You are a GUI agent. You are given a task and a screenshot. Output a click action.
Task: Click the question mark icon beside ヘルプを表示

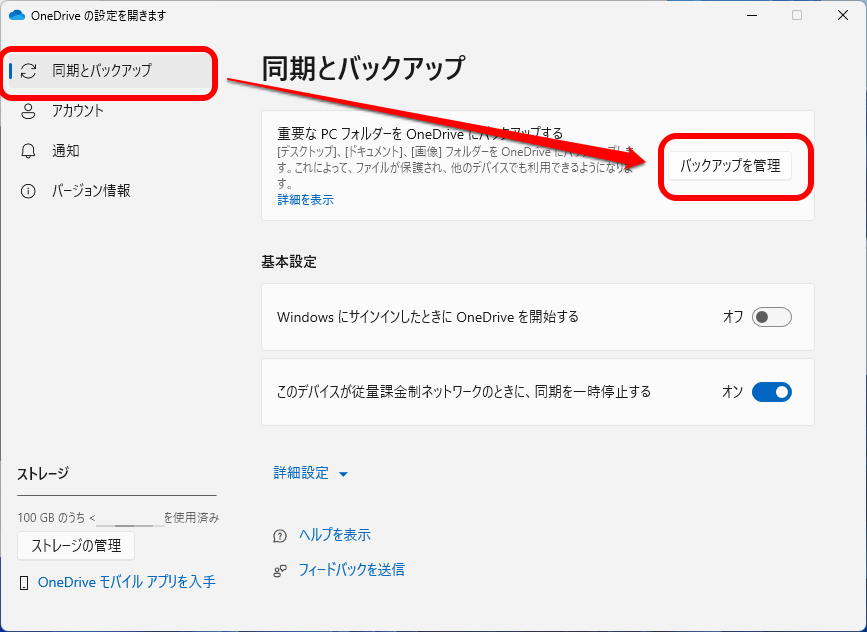pyautogui.click(x=280, y=536)
